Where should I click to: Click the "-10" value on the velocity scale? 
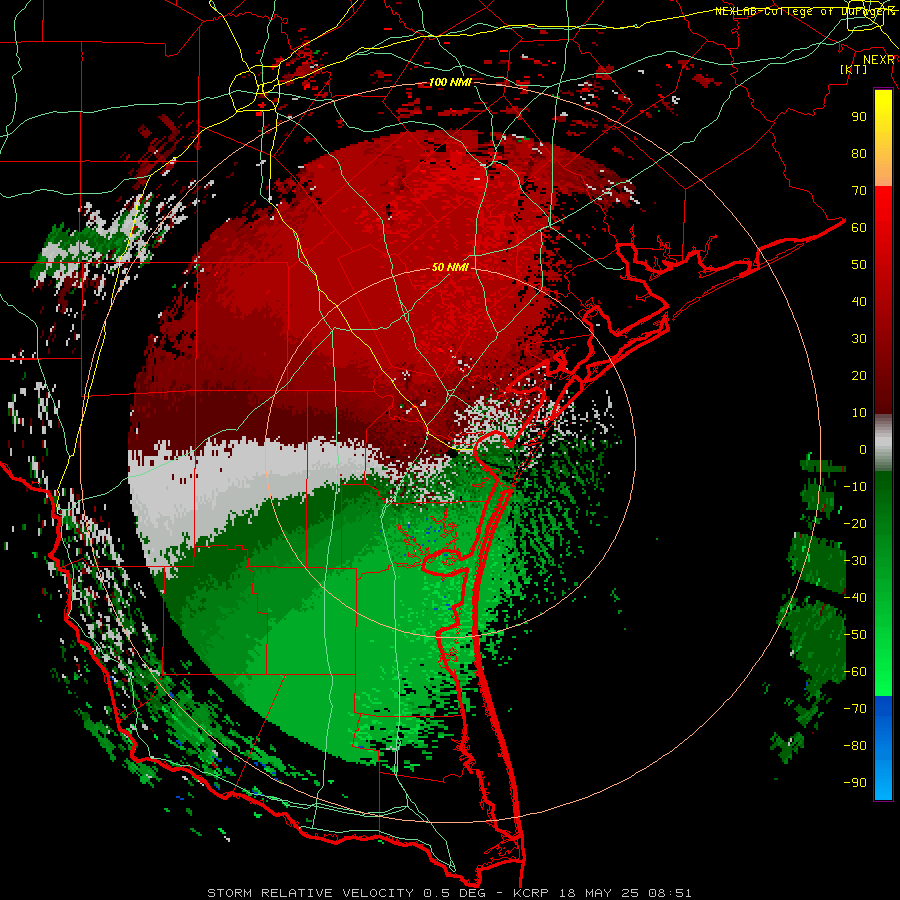tap(855, 487)
